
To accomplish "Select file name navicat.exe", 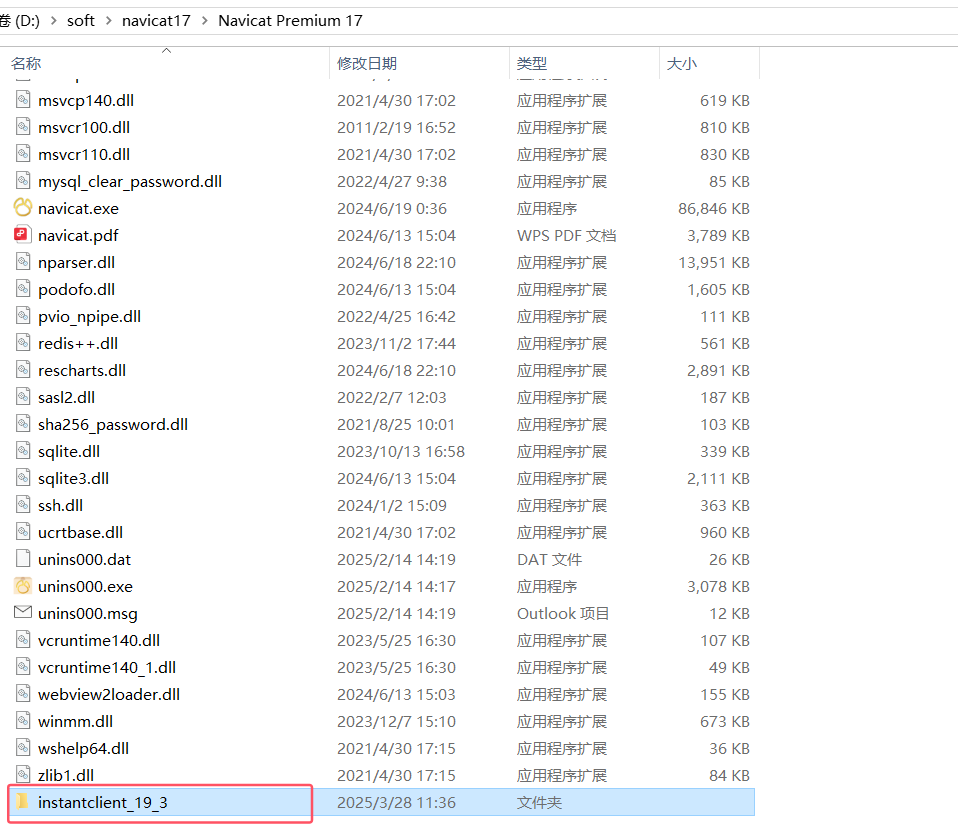I will (78, 208).
